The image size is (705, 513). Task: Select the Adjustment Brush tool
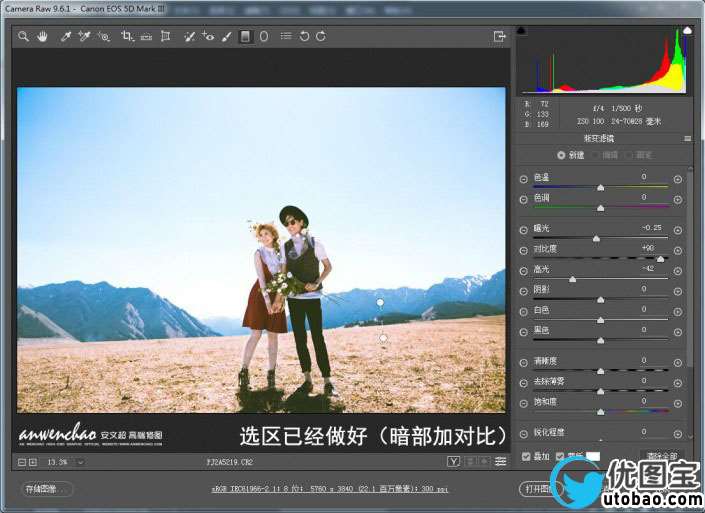pos(227,37)
